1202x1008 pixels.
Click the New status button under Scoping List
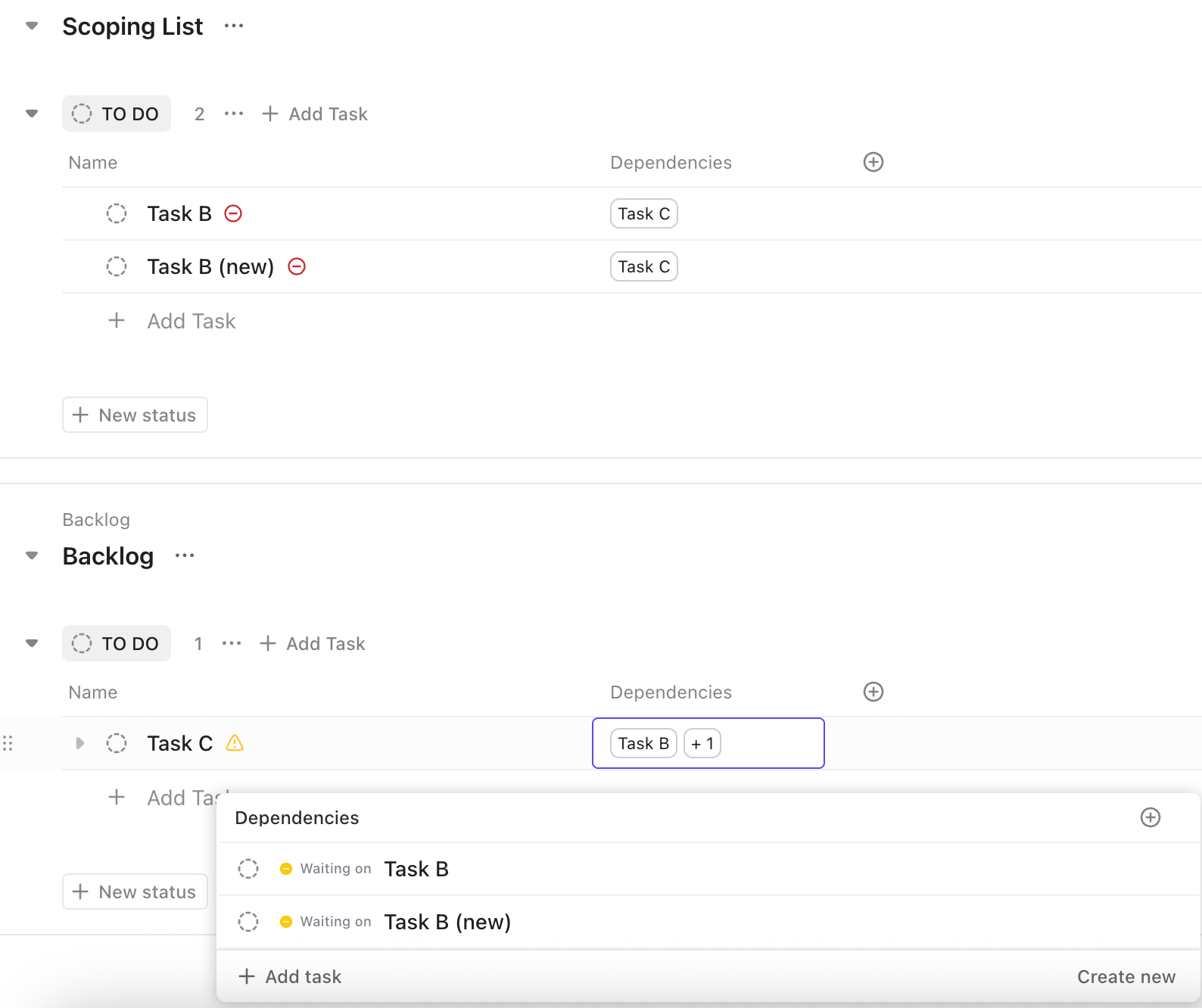point(135,415)
